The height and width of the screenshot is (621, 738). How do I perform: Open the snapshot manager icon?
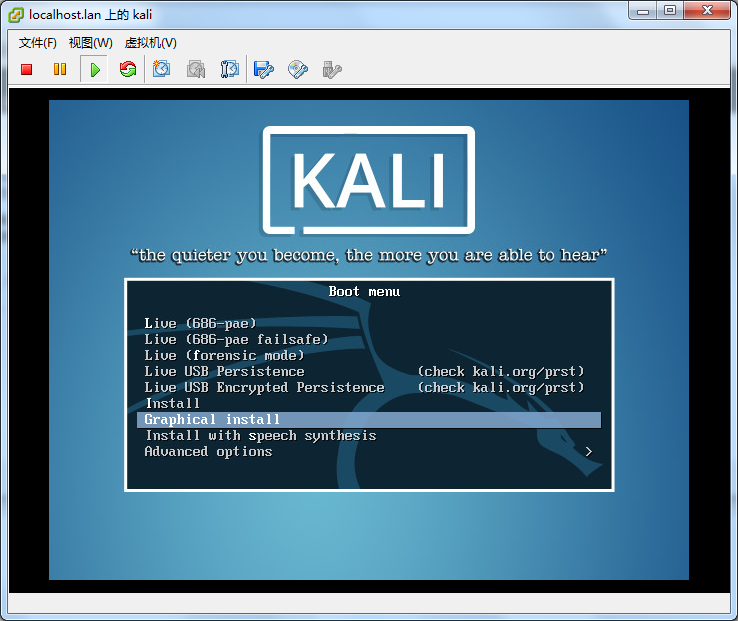(x=230, y=69)
